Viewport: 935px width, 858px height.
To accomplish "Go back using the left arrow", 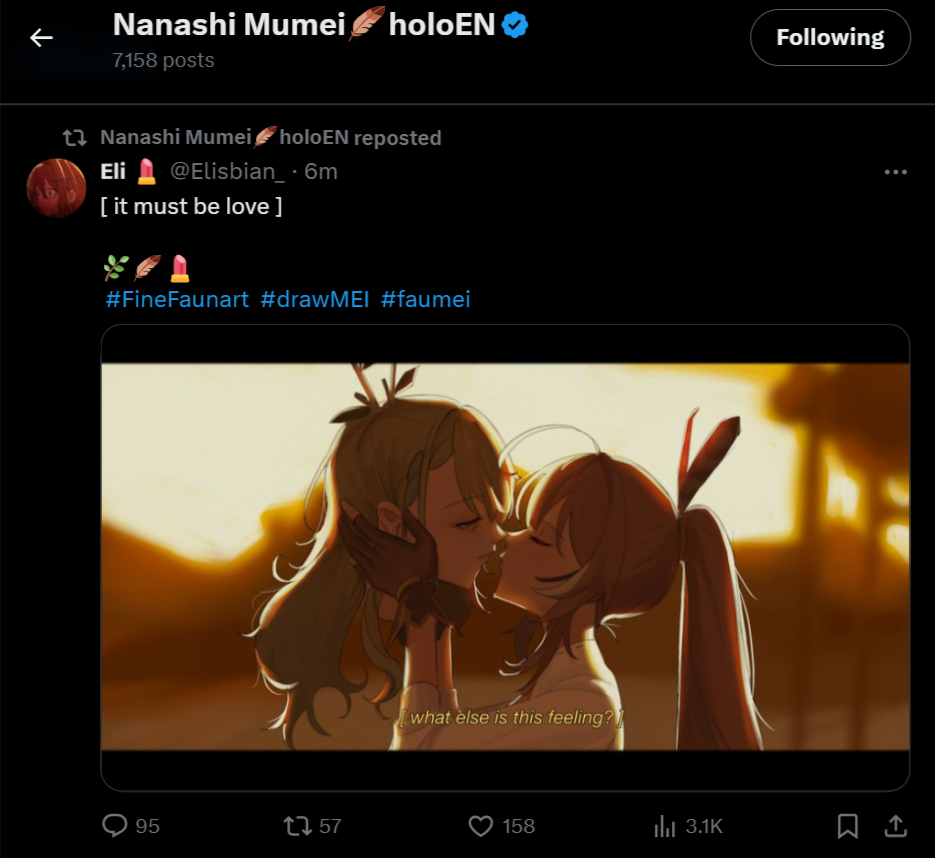I will 41,38.
